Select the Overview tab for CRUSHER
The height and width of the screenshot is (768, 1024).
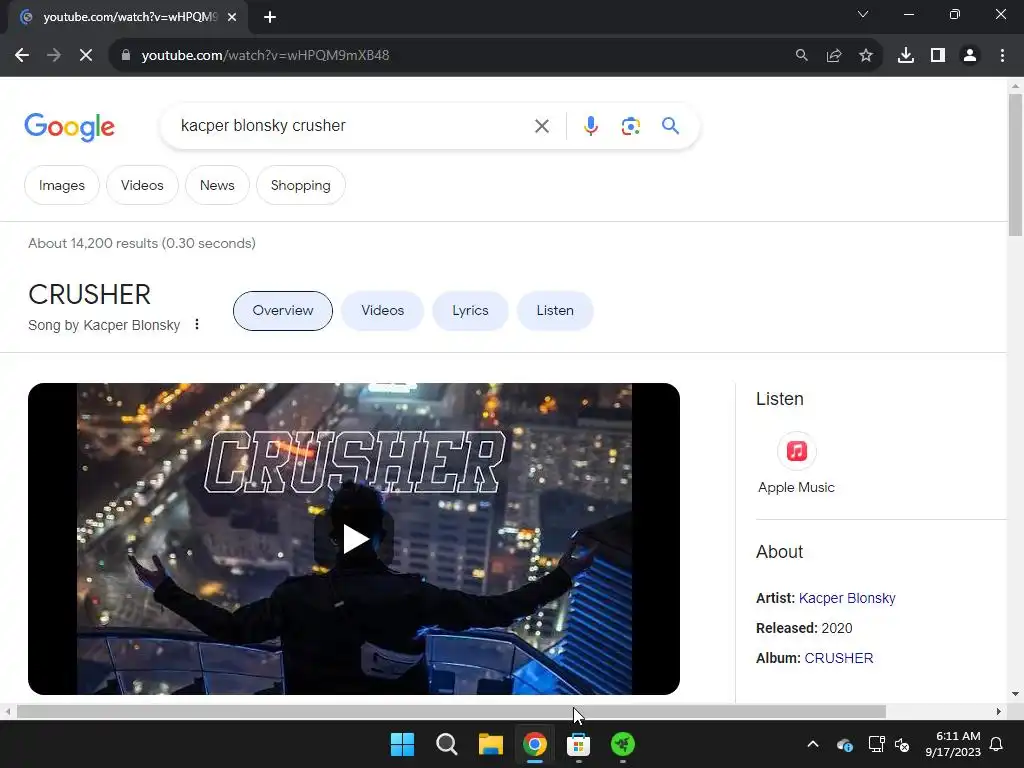pyautogui.click(x=283, y=311)
